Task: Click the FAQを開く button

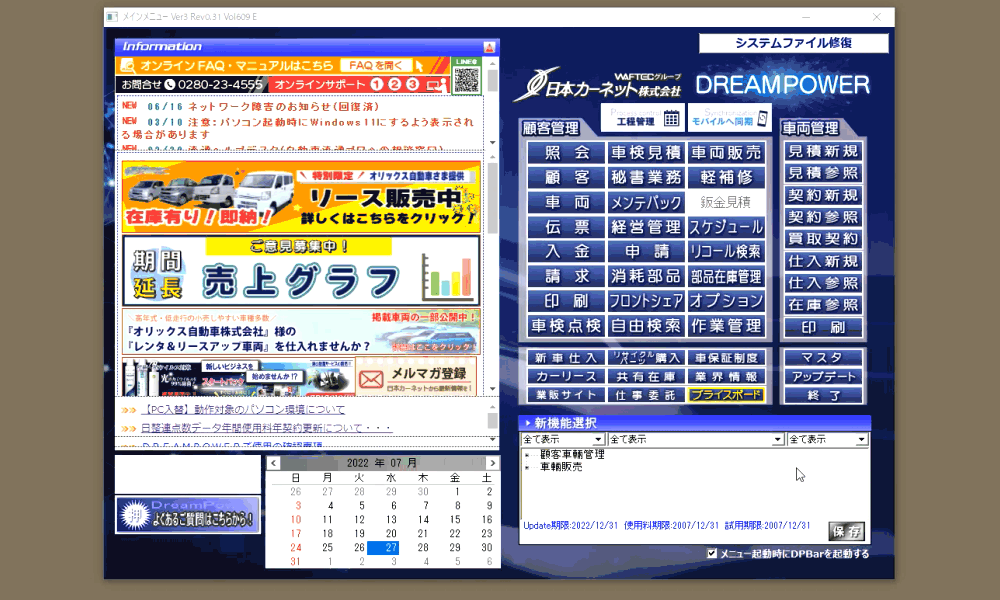Action: tap(376, 65)
